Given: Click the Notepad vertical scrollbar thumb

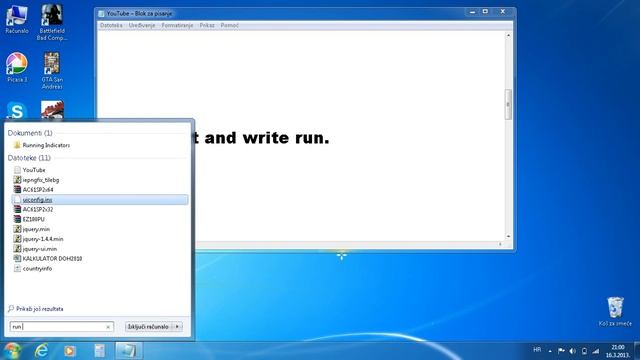Looking at the screenshot, I should click(x=508, y=105).
